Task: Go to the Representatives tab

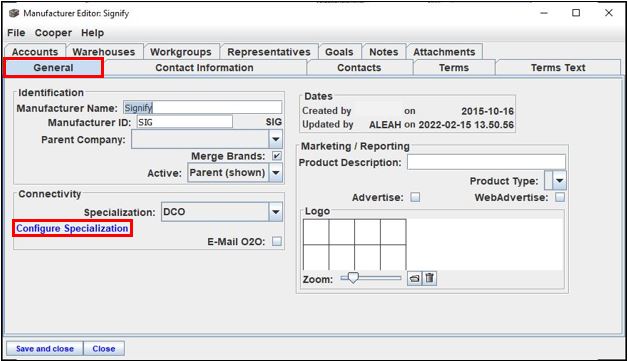Action: click(269, 52)
